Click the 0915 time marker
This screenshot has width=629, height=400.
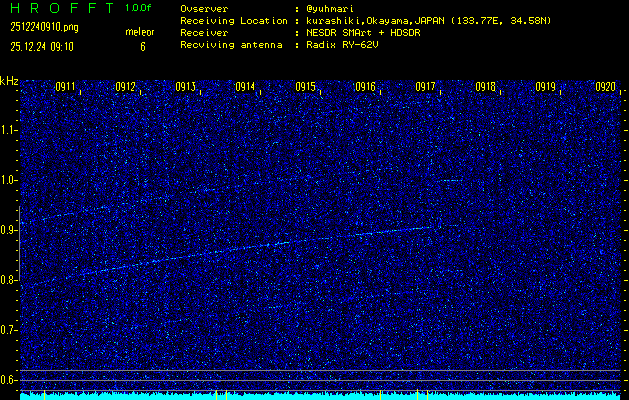pos(305,87)
